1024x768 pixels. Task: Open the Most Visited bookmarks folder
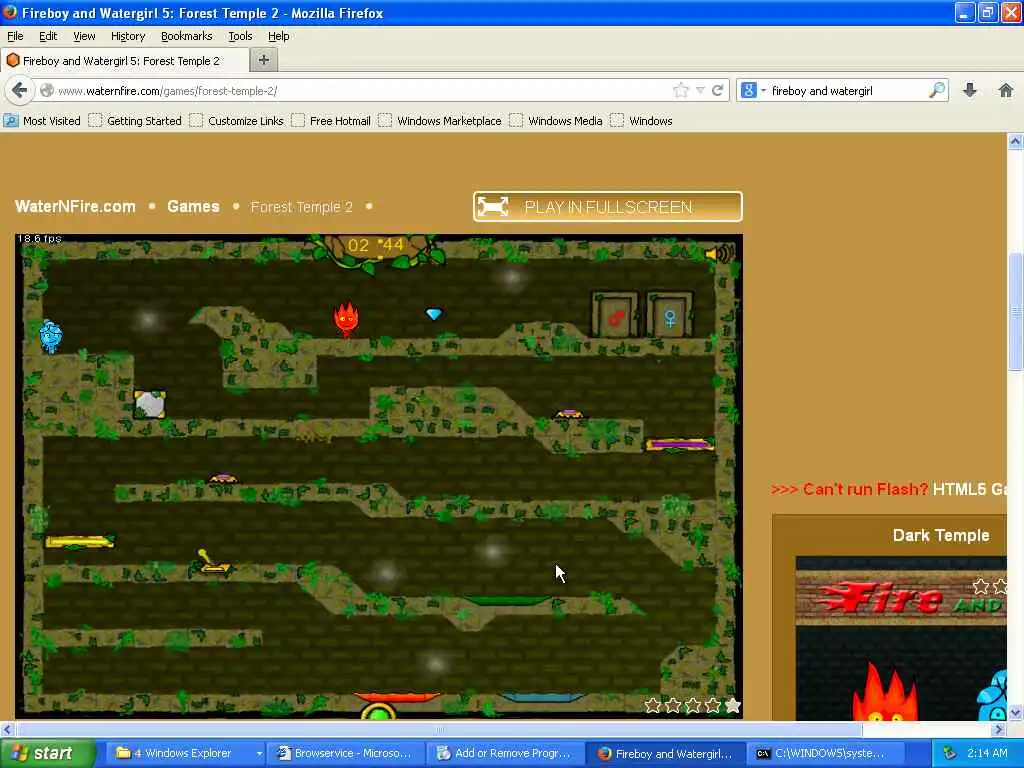click(x=42, y=121)
